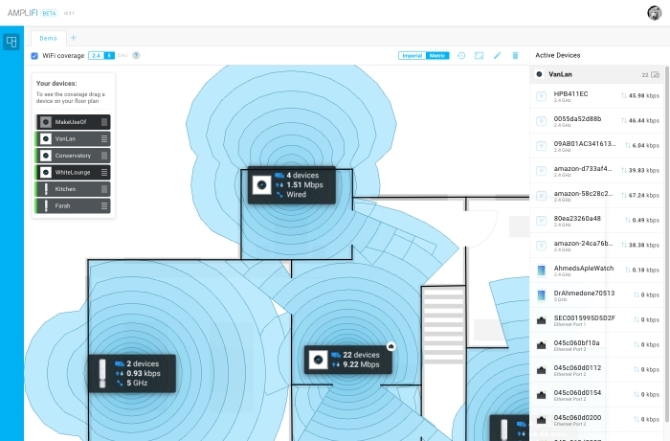Select MakeUseOf in Your devices
This screenshot has height=441, width=670.
(73, 122)
